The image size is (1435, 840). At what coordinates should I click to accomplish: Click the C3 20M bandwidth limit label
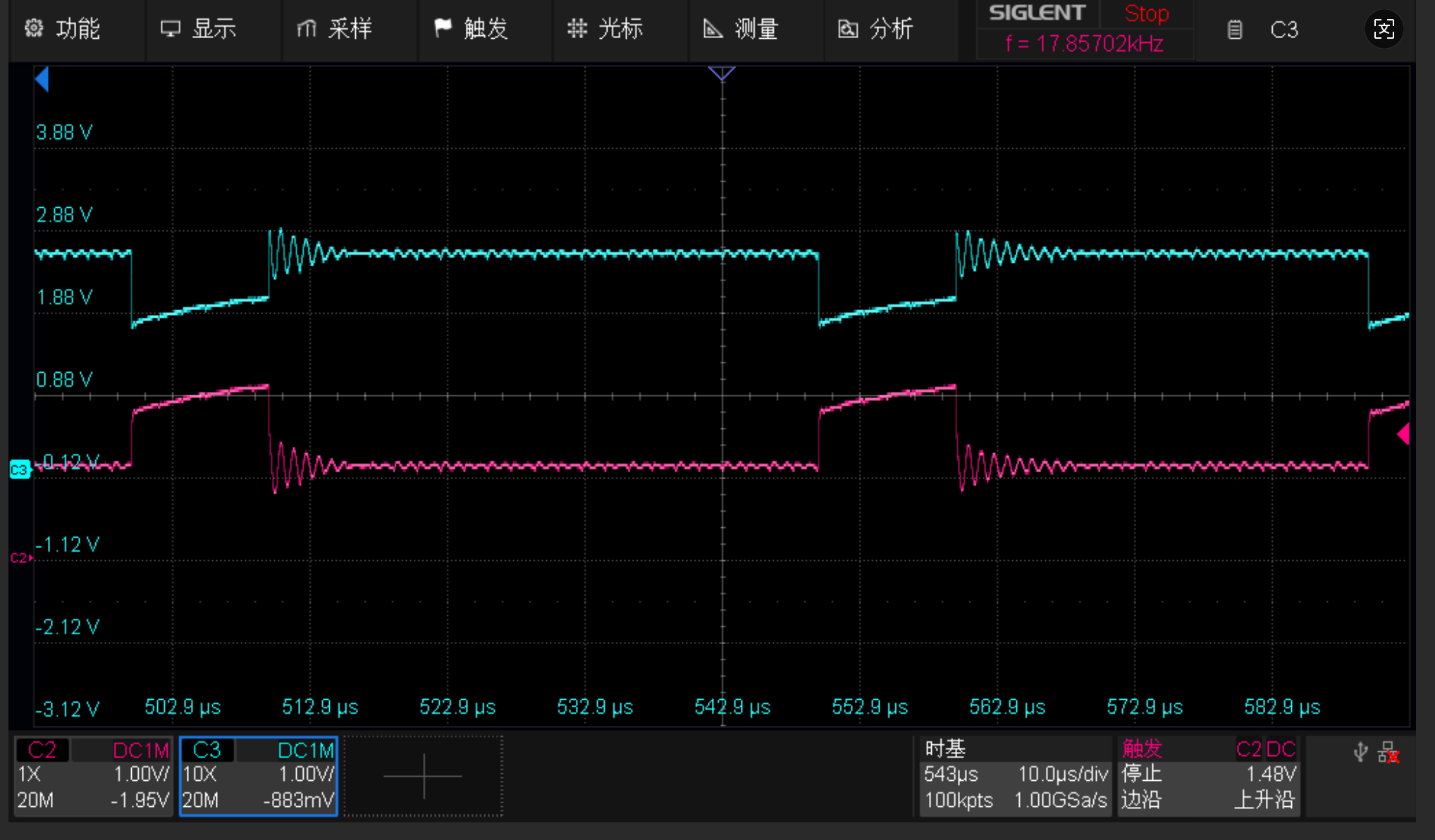[x=200, y=801]
